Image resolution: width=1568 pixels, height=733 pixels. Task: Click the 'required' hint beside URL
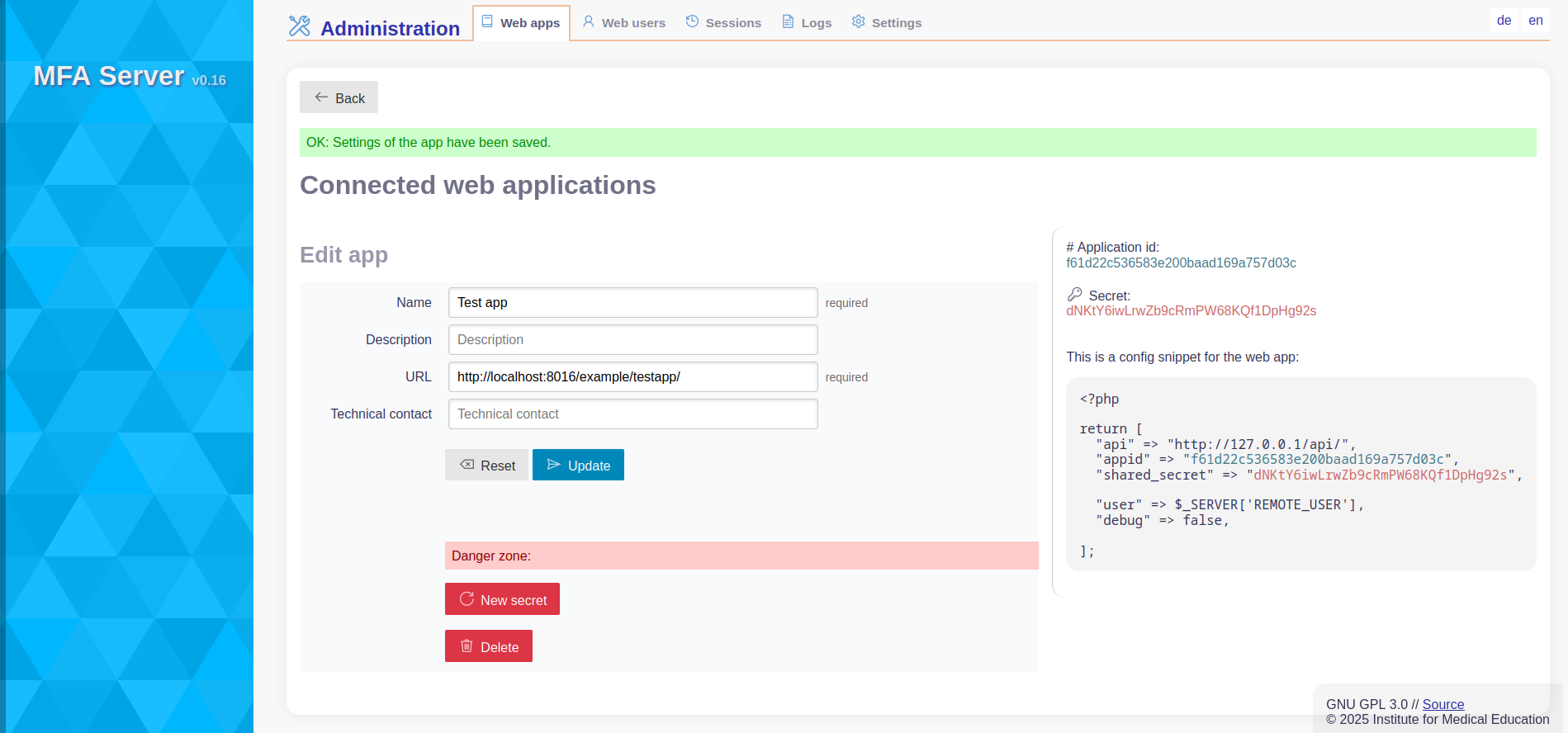(846, 377)
